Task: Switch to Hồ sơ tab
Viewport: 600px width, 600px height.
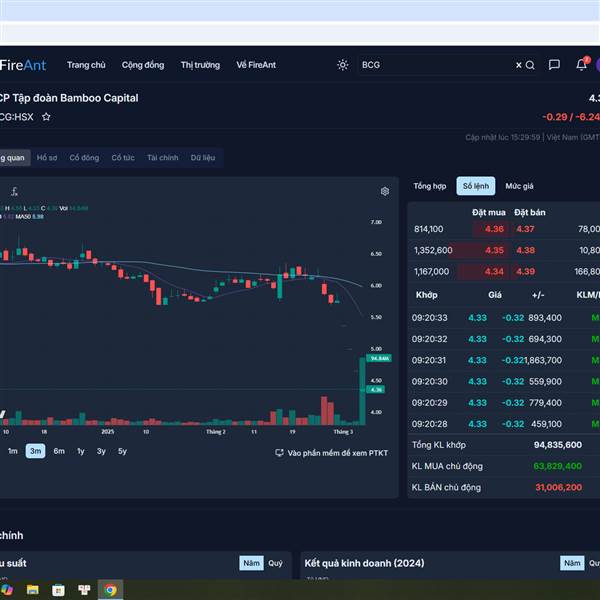Action: pos(47,158)
